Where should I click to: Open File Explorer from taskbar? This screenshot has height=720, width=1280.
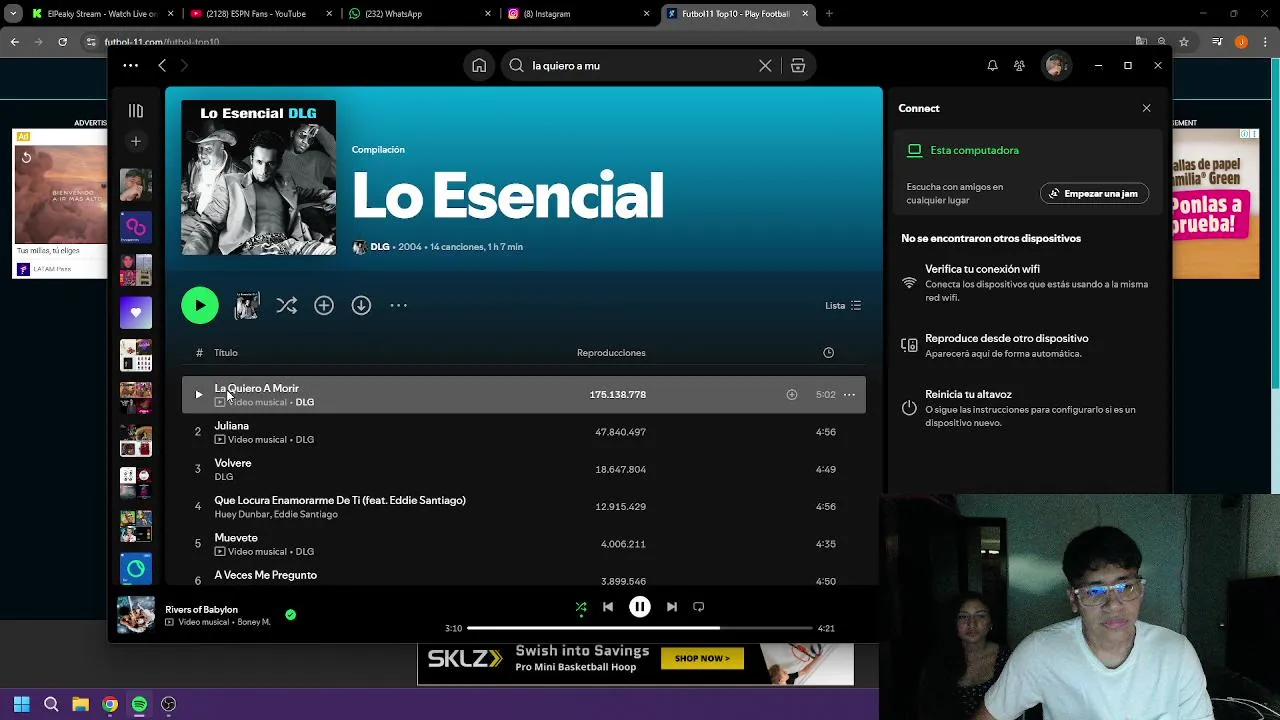tap(81, 704)
